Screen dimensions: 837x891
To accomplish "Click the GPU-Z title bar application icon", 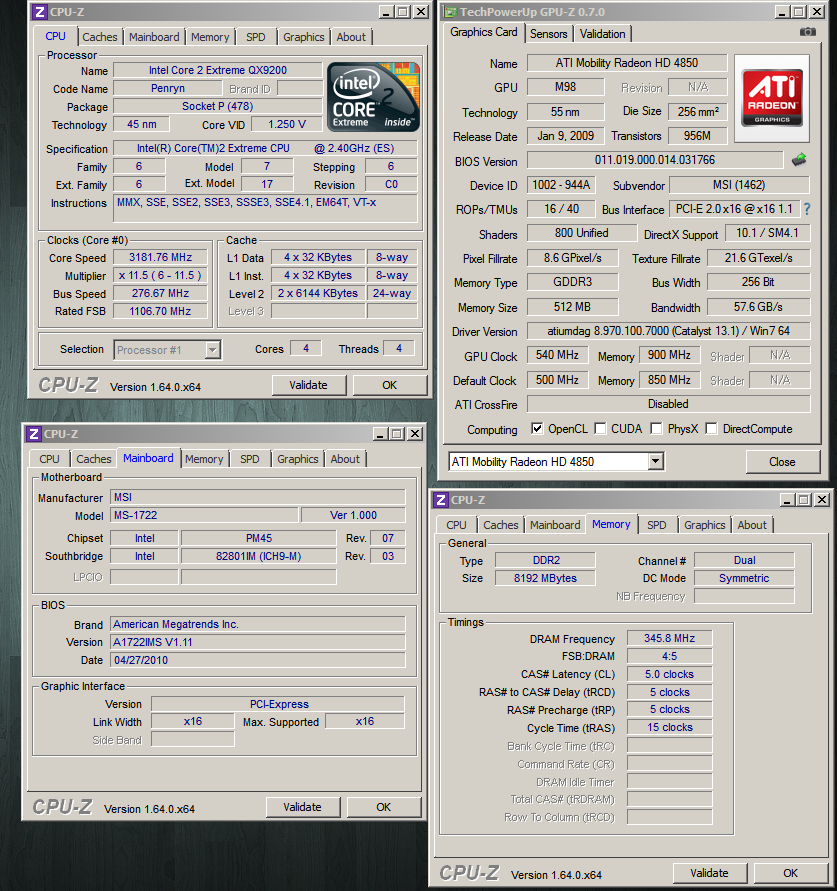I will (x=450, y=11).
